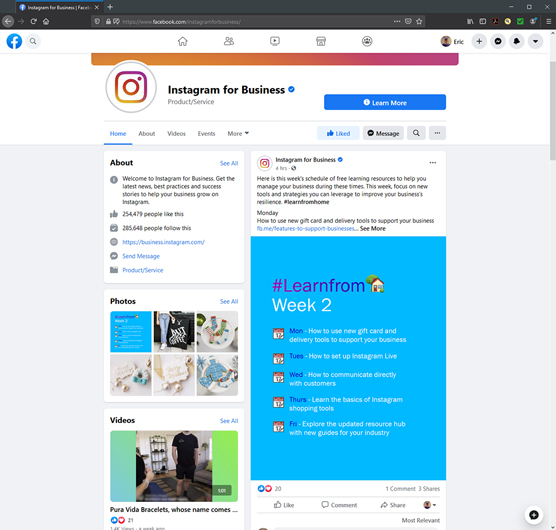Open the Marketplace storefront icon
Viewport: 556px width, 530px height.
click(321, 41)
